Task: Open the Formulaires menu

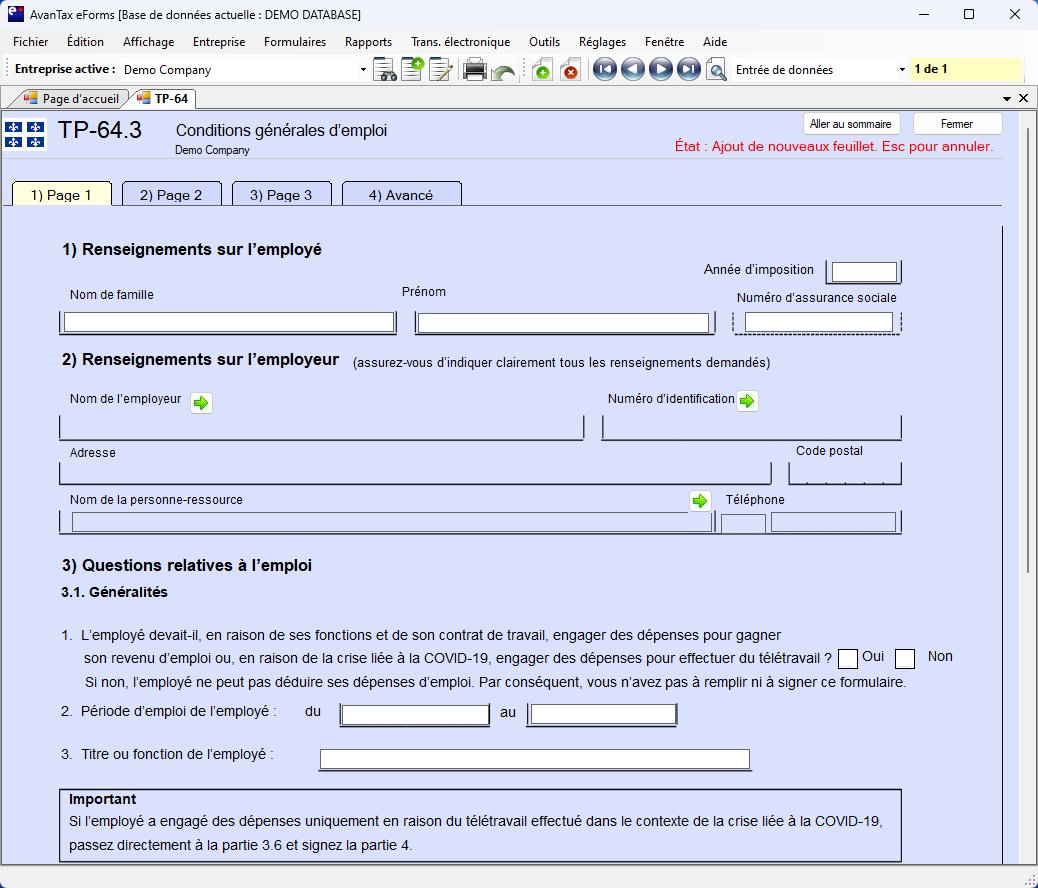Action: click(295, 42)
